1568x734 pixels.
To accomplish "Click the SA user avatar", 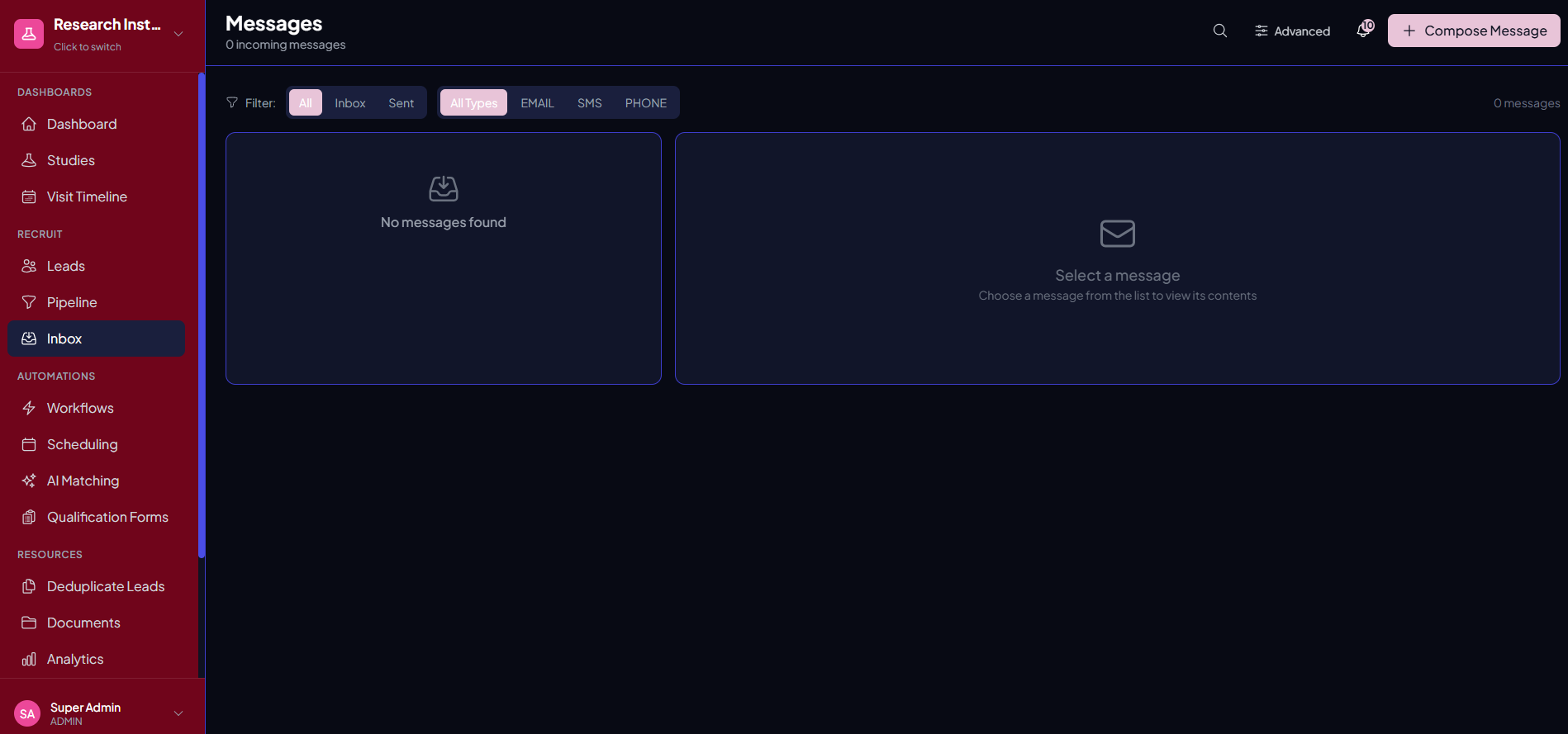I will (x=27, y=713).
